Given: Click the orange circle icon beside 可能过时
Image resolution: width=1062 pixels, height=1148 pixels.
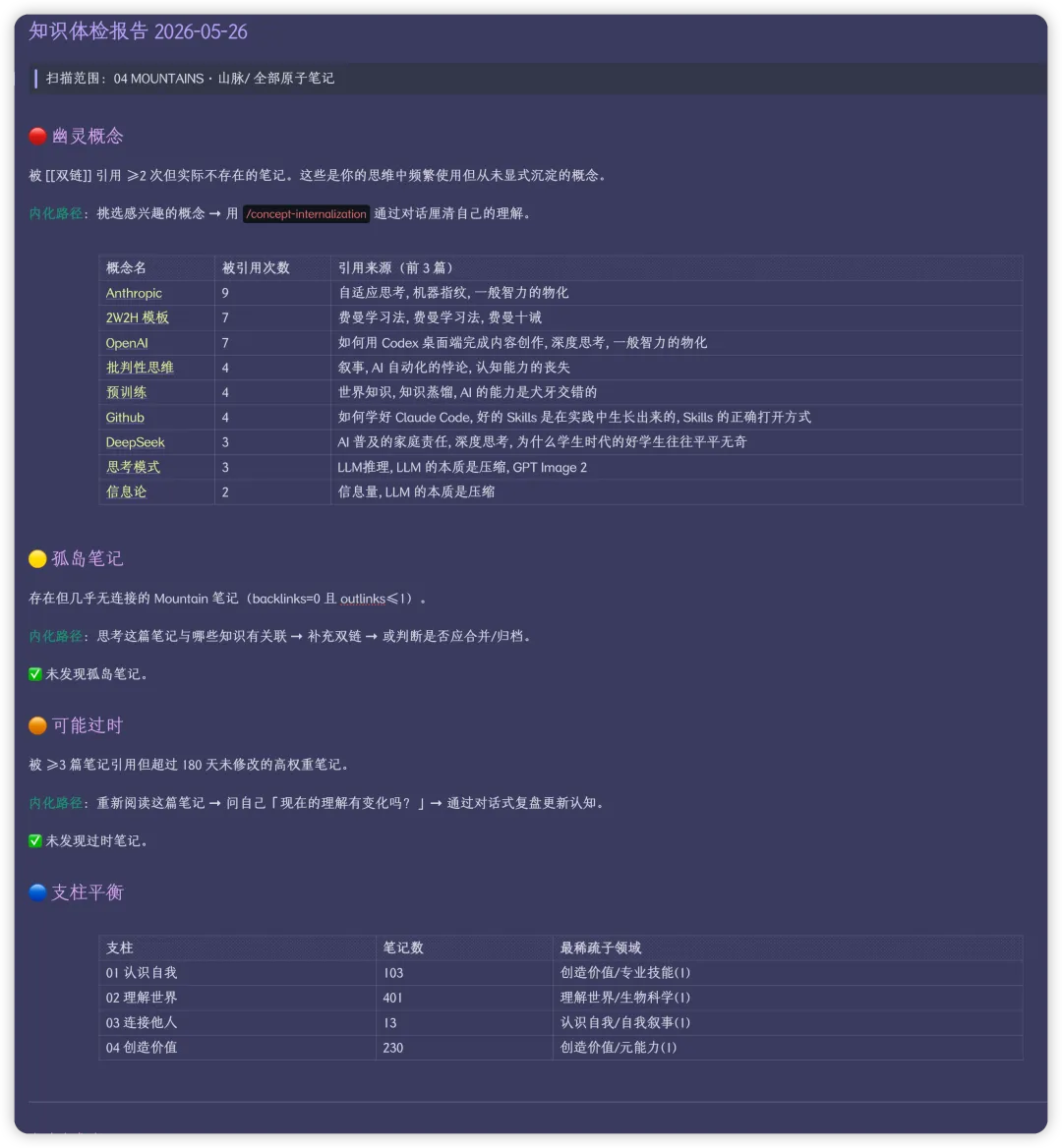Looking at the screenshot, I should (37, 725).
